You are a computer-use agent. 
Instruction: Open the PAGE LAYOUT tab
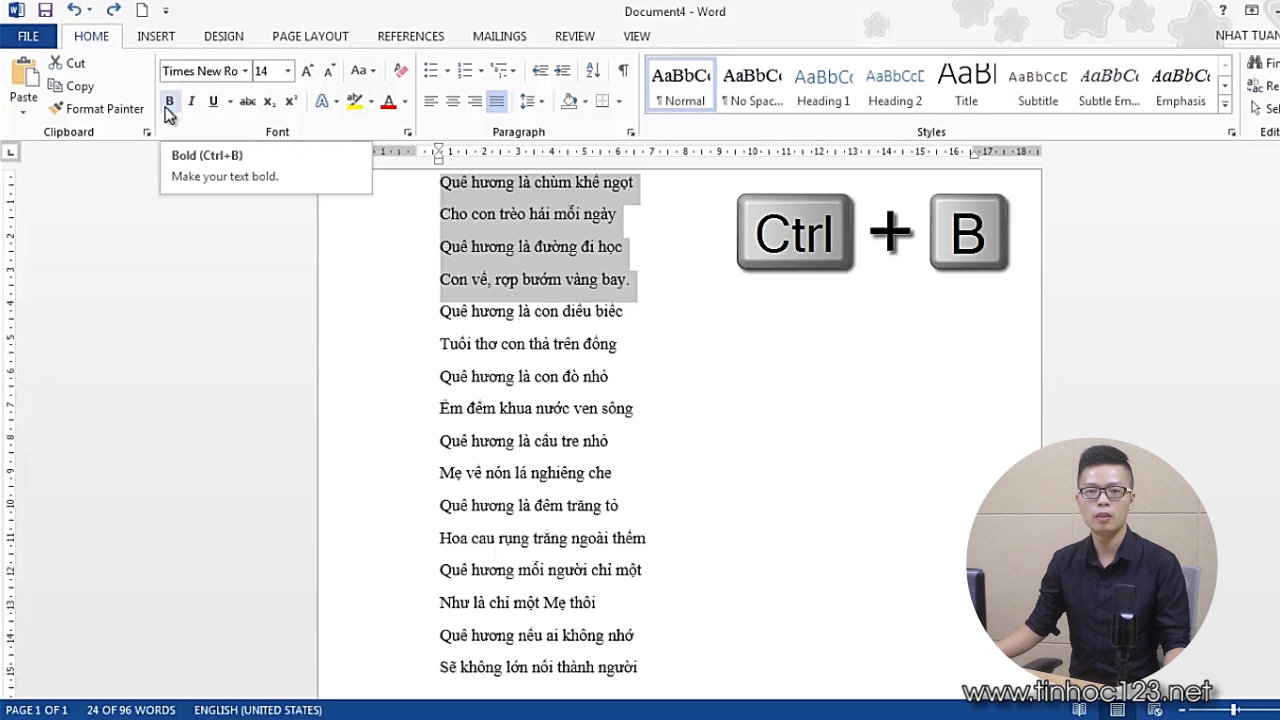[x=310, y=36]
